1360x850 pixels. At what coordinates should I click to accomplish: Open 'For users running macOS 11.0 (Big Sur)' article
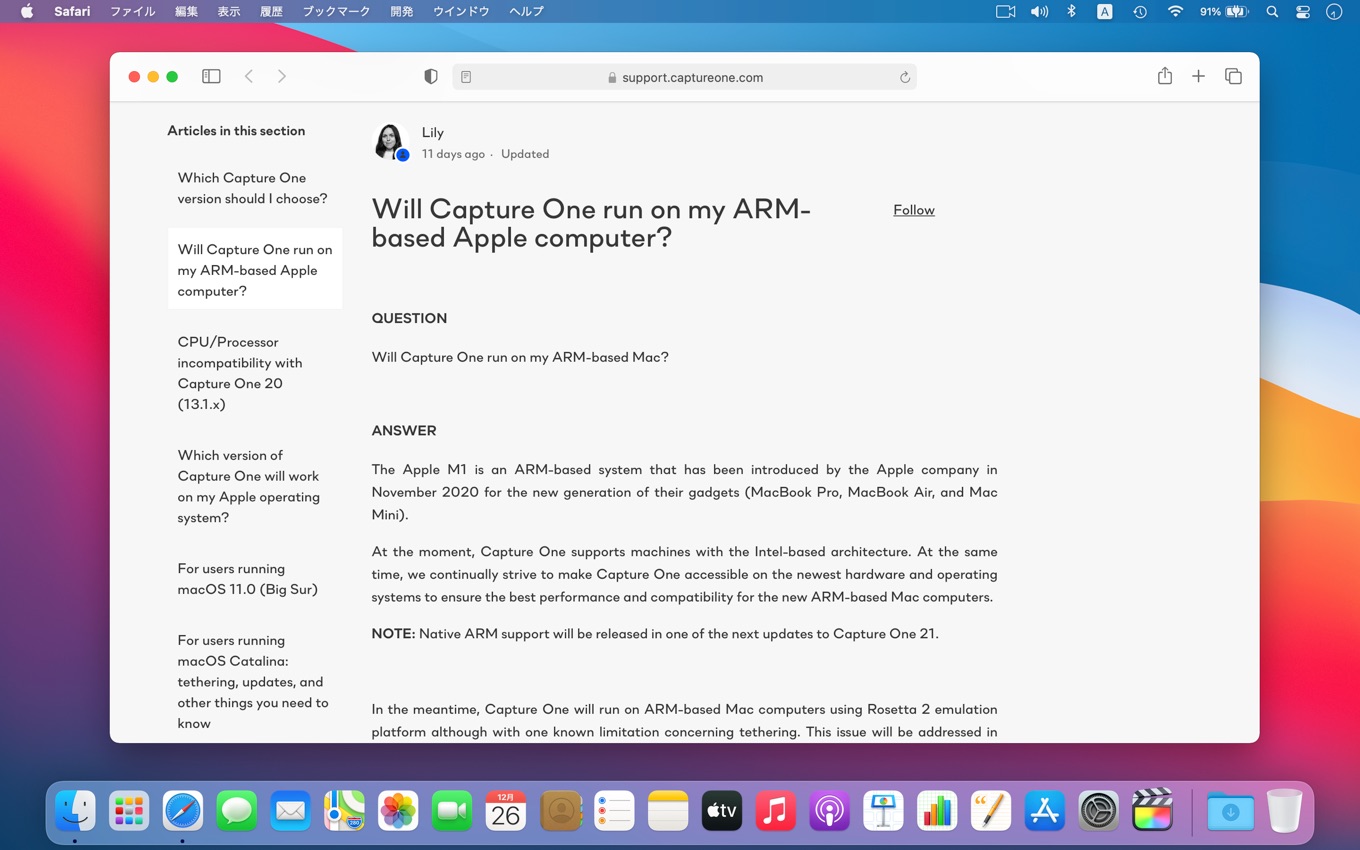tap(247, 579)
